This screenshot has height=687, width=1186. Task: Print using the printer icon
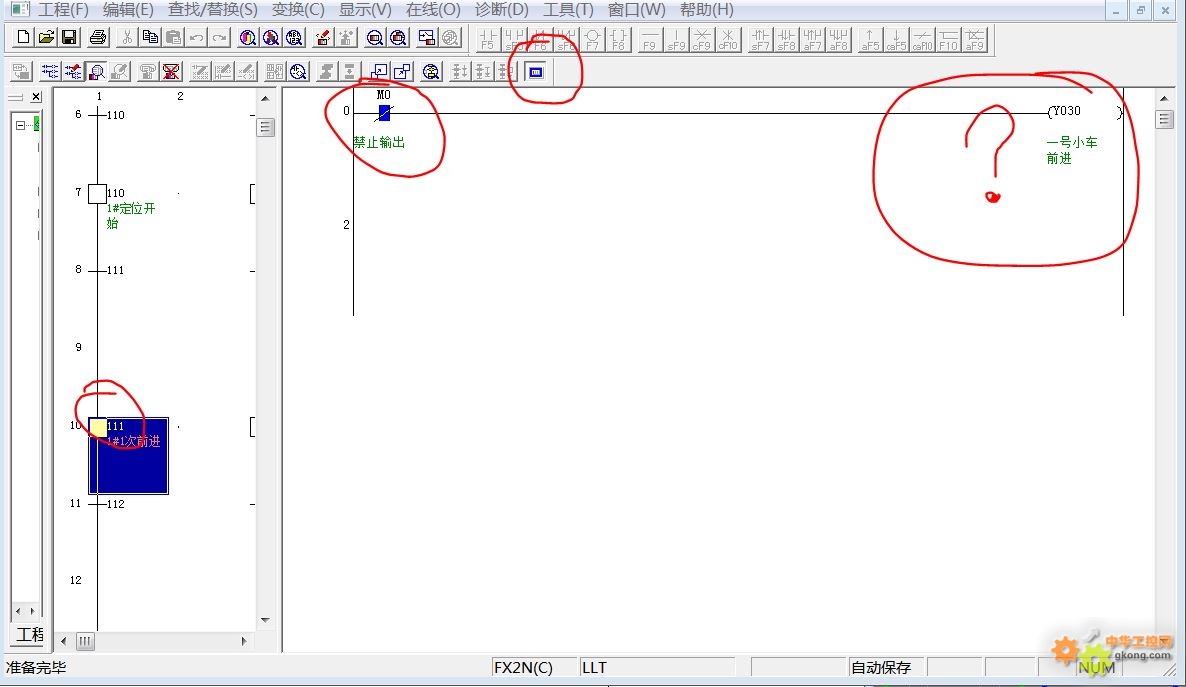click(x=98, y=37)
